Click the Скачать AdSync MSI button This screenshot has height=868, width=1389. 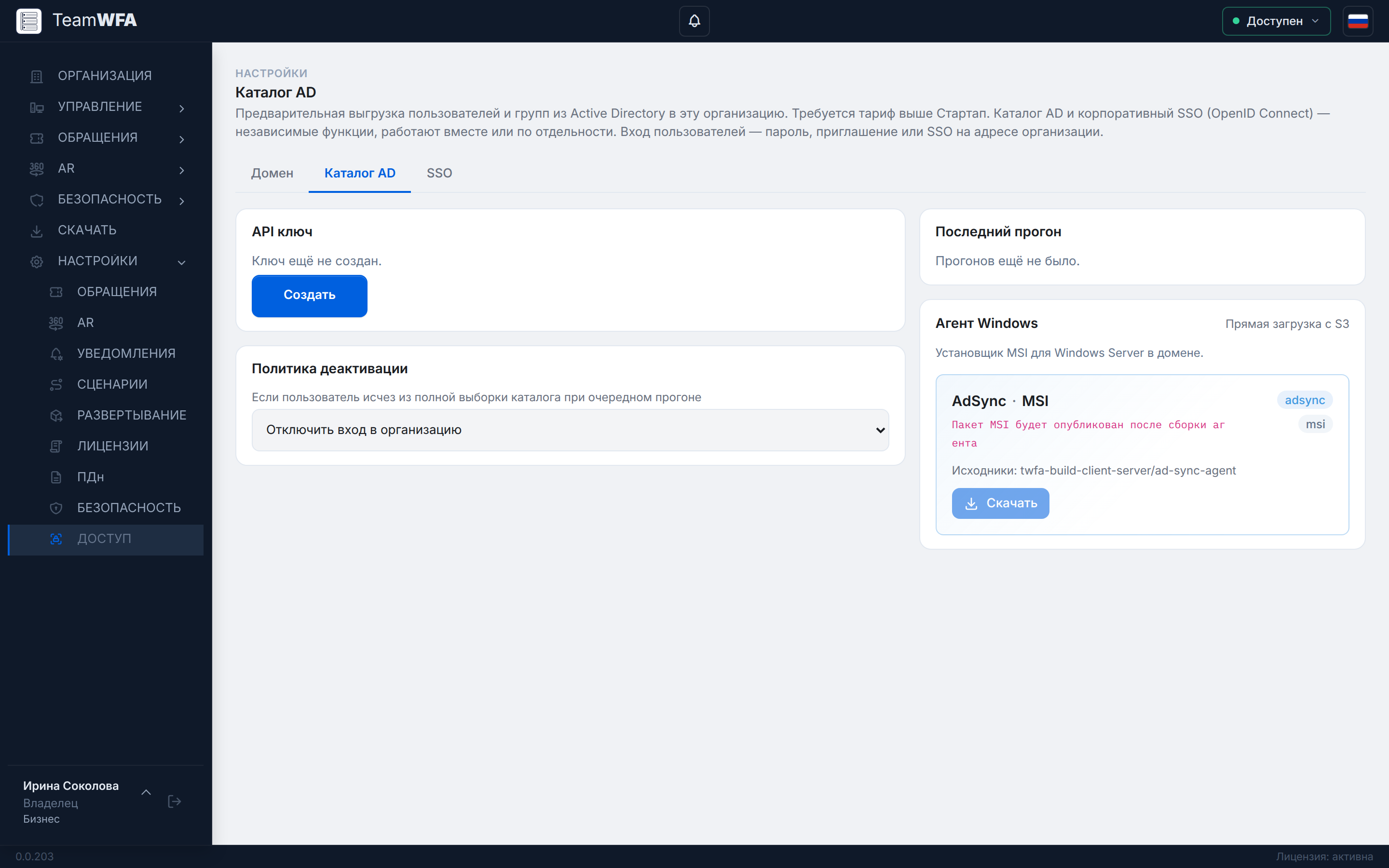pyautogui.click(x=1000, y=503)
